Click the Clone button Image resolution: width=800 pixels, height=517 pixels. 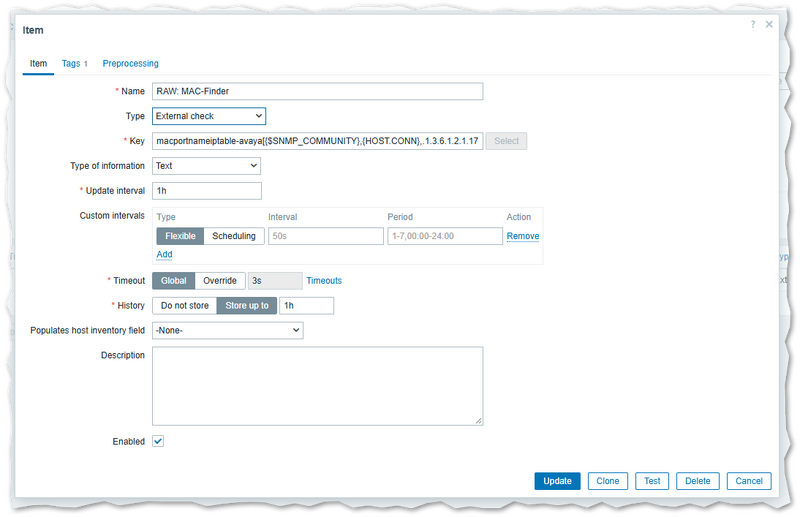coord(608,481)
